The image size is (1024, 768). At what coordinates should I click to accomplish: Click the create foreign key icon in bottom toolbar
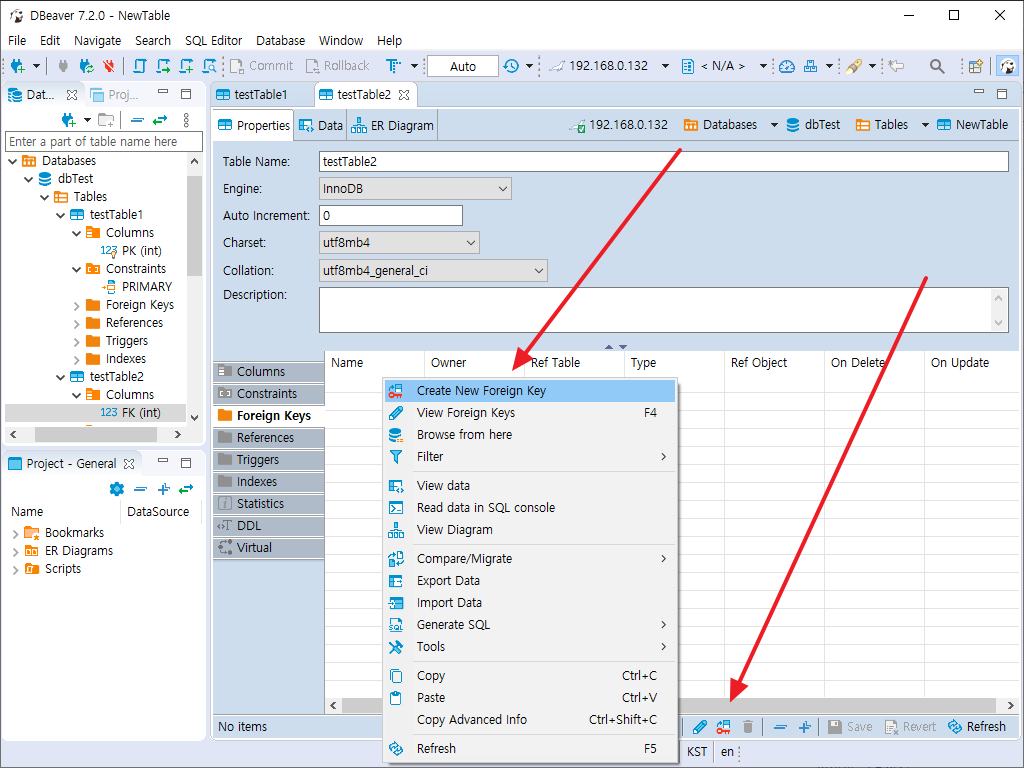[724, 727]
